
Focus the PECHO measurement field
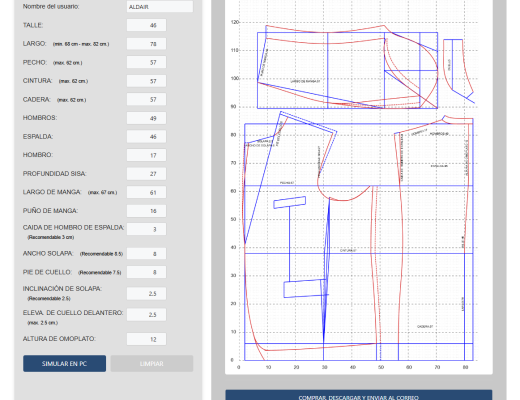146,62
